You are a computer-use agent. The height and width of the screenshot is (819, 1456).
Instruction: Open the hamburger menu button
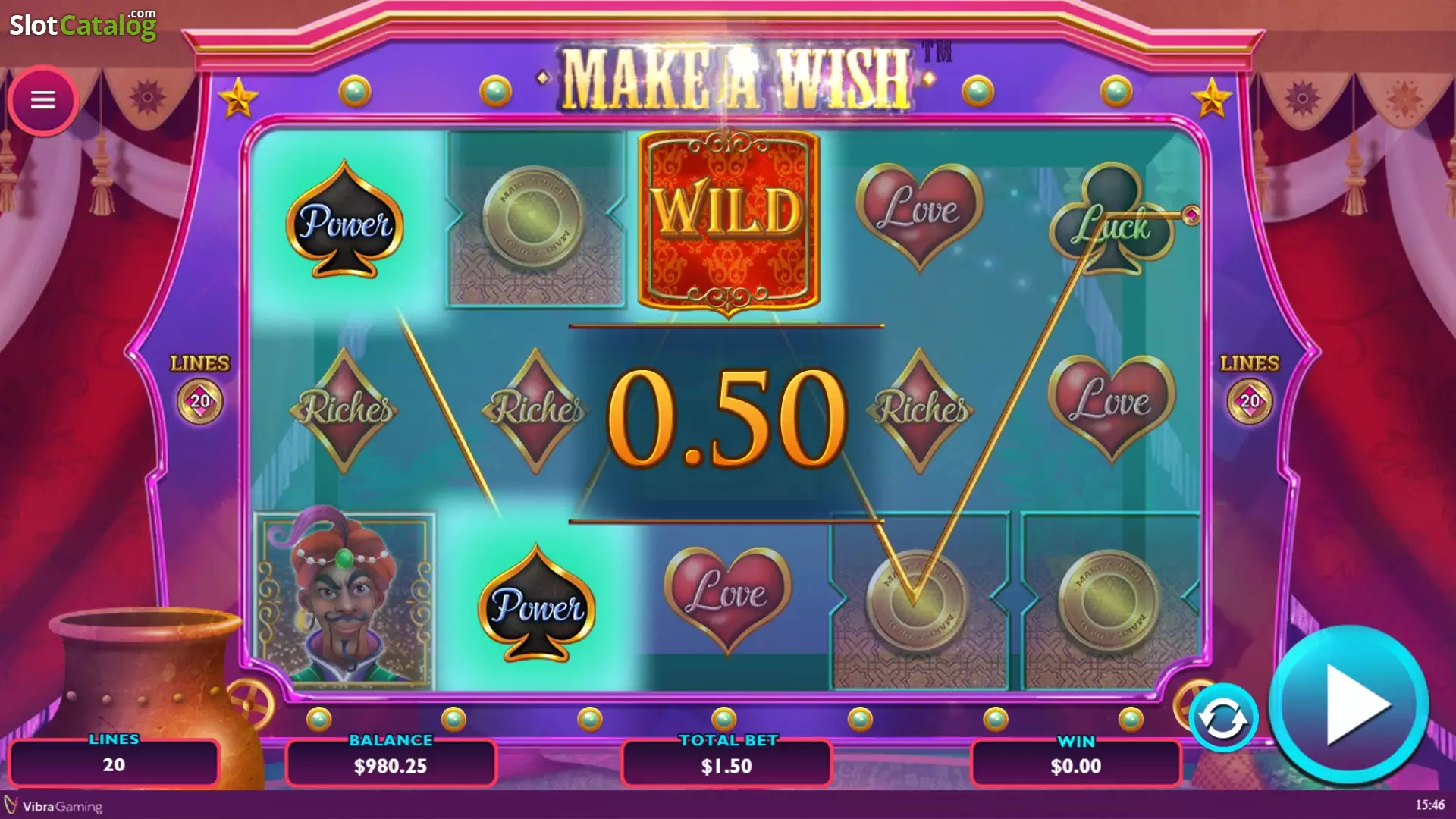point(43,100)
